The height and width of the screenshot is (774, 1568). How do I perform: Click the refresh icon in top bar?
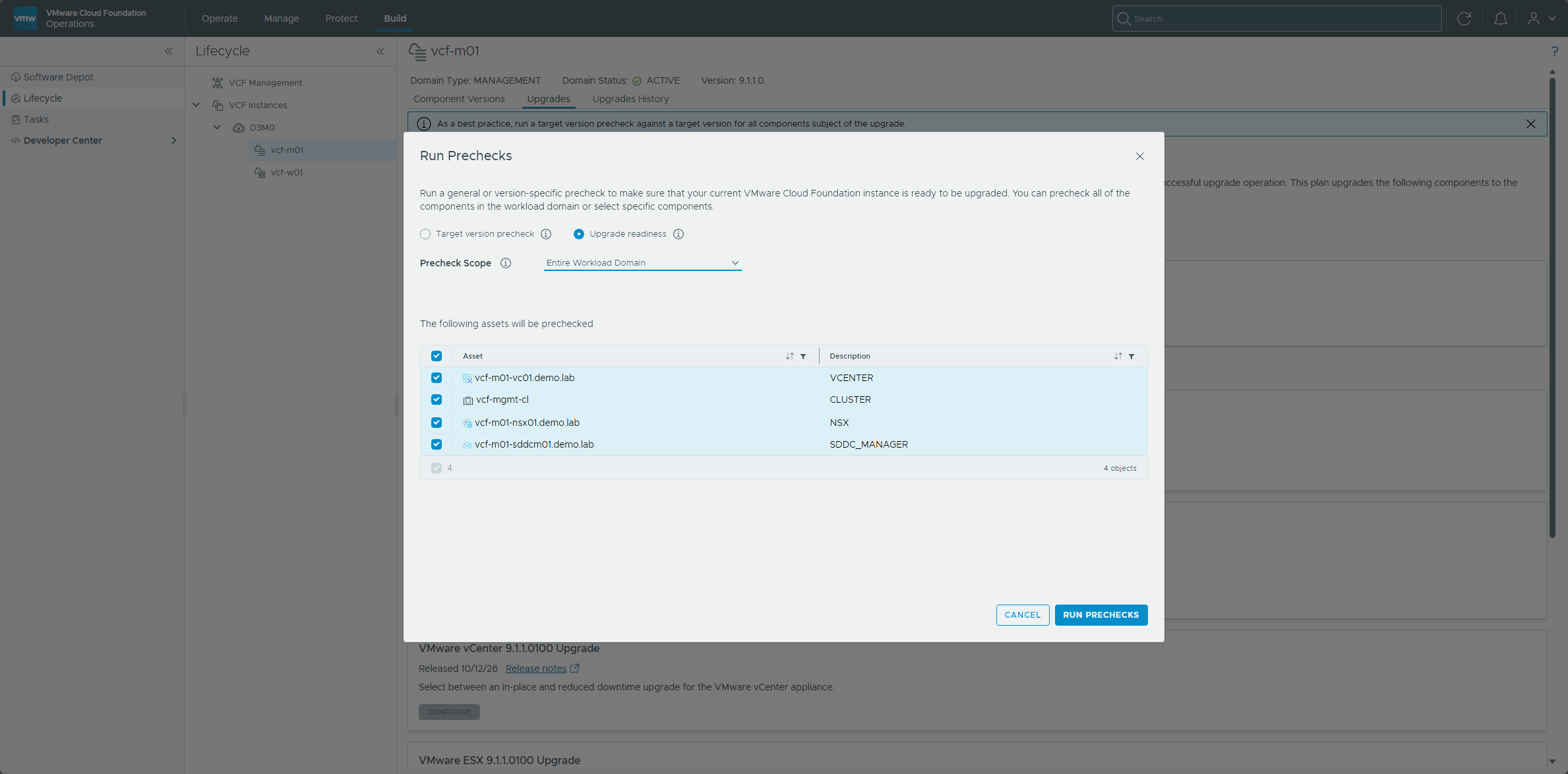1464,18
